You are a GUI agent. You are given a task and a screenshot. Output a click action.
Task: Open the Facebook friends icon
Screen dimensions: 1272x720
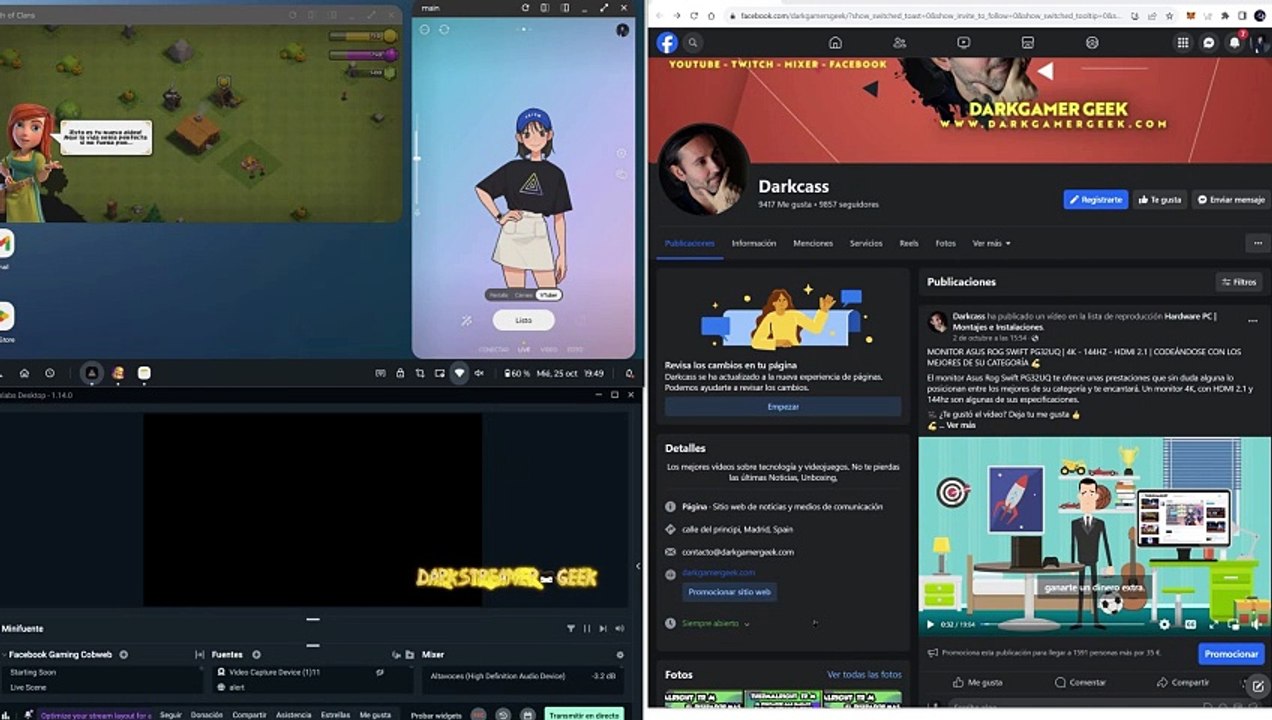(899, 43)
